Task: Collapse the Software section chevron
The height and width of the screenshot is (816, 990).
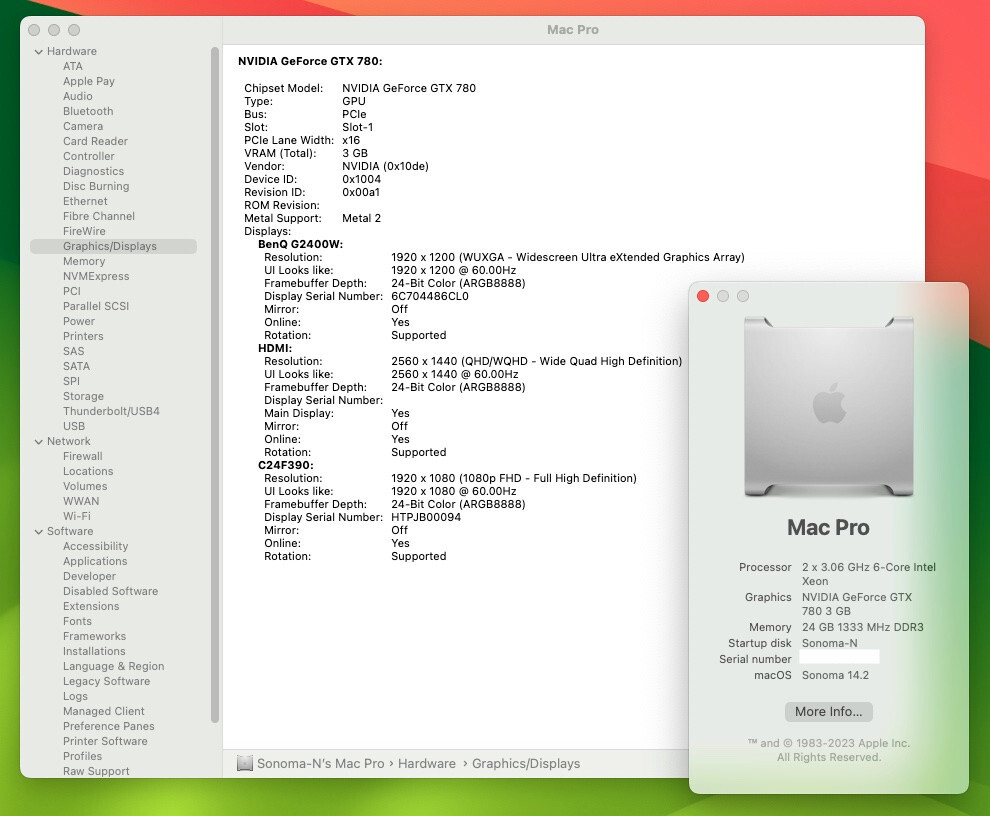Action: click(x=39, y=532)
